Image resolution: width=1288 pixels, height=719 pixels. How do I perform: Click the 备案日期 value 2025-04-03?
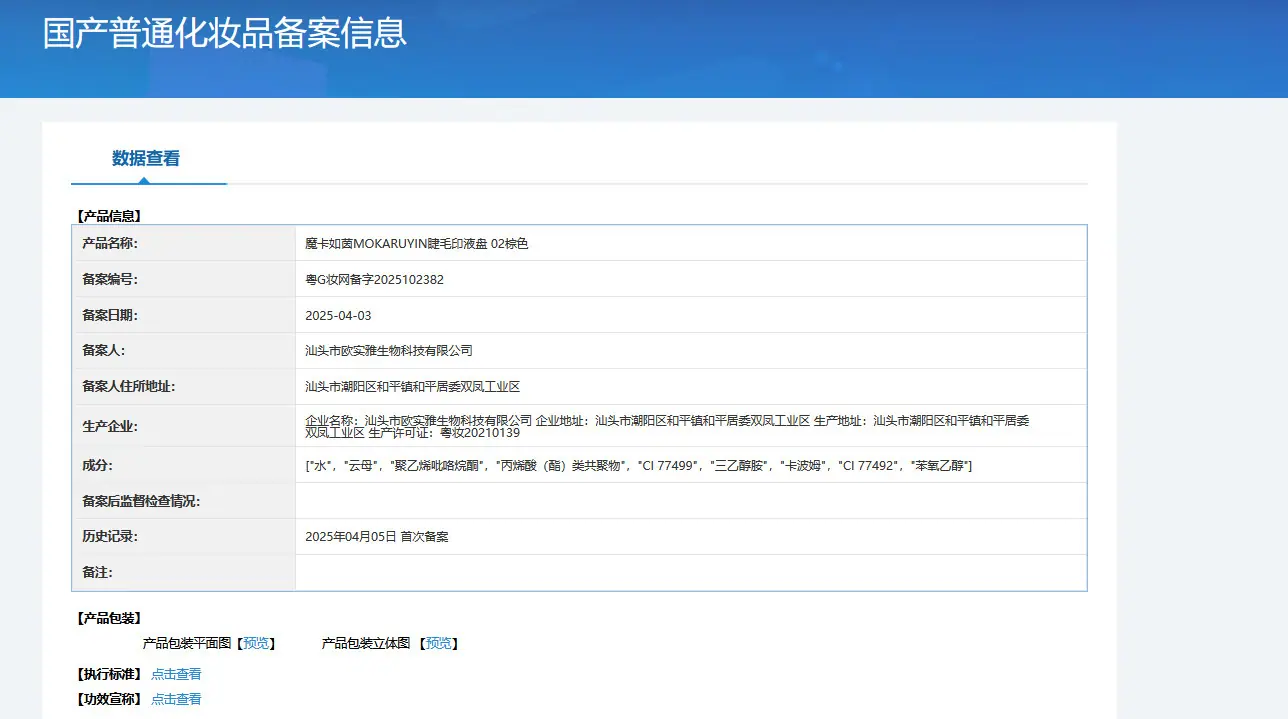click(x=338, y=315)
